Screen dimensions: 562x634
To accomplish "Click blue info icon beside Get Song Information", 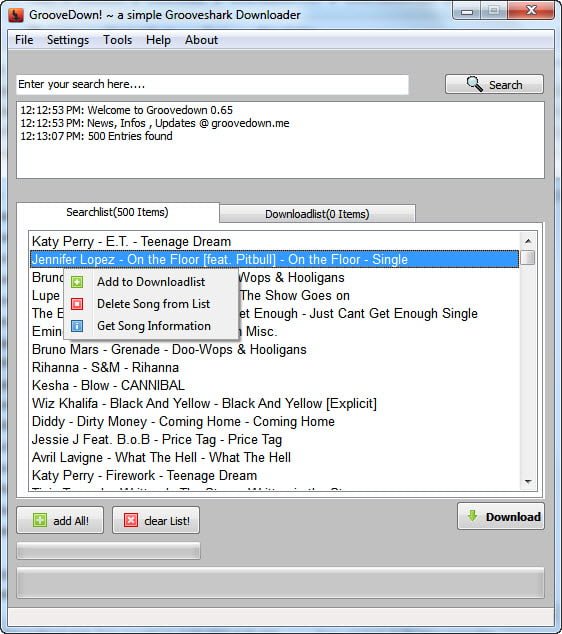I will (77, 326).
